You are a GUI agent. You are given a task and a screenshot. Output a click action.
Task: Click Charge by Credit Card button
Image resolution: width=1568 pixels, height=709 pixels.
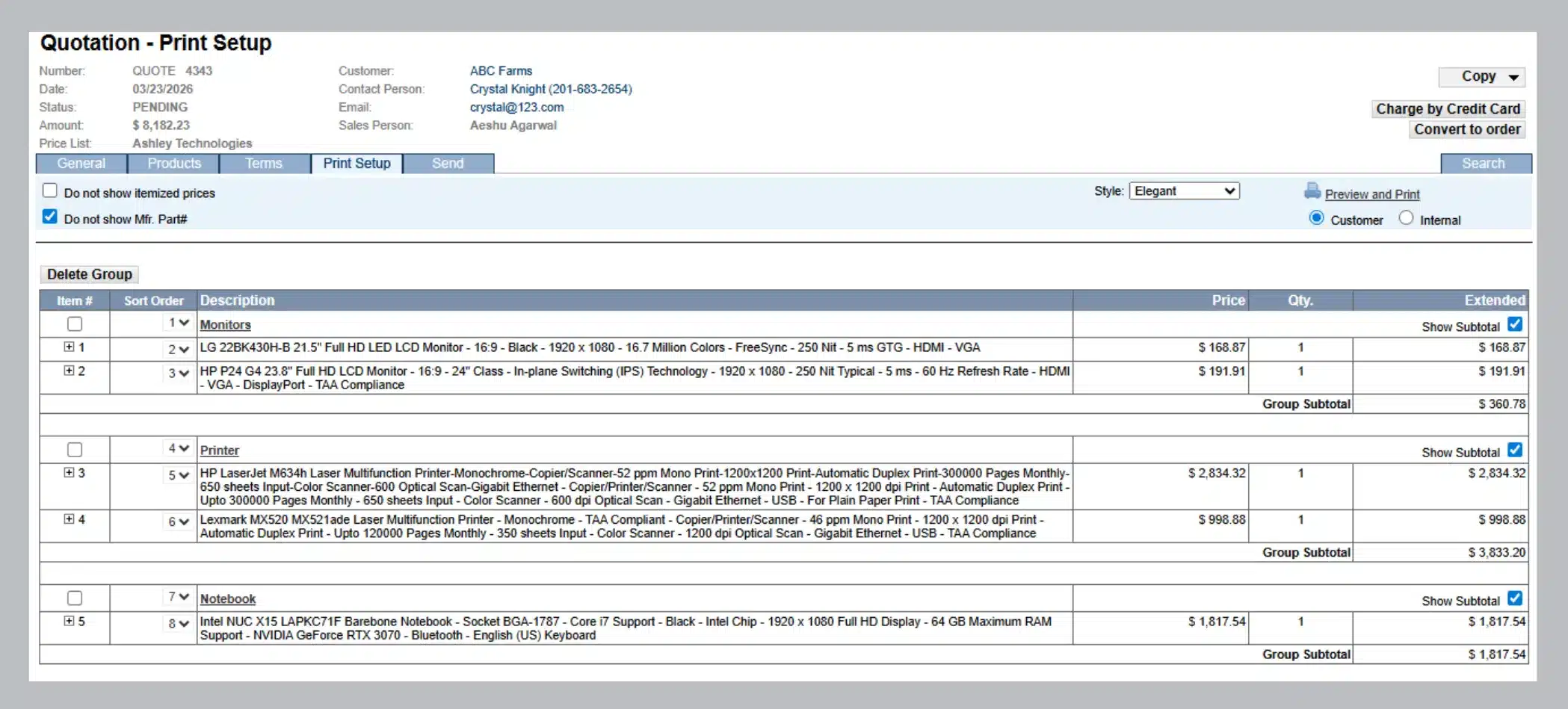pyautogui.click(x=1448, y=109)
